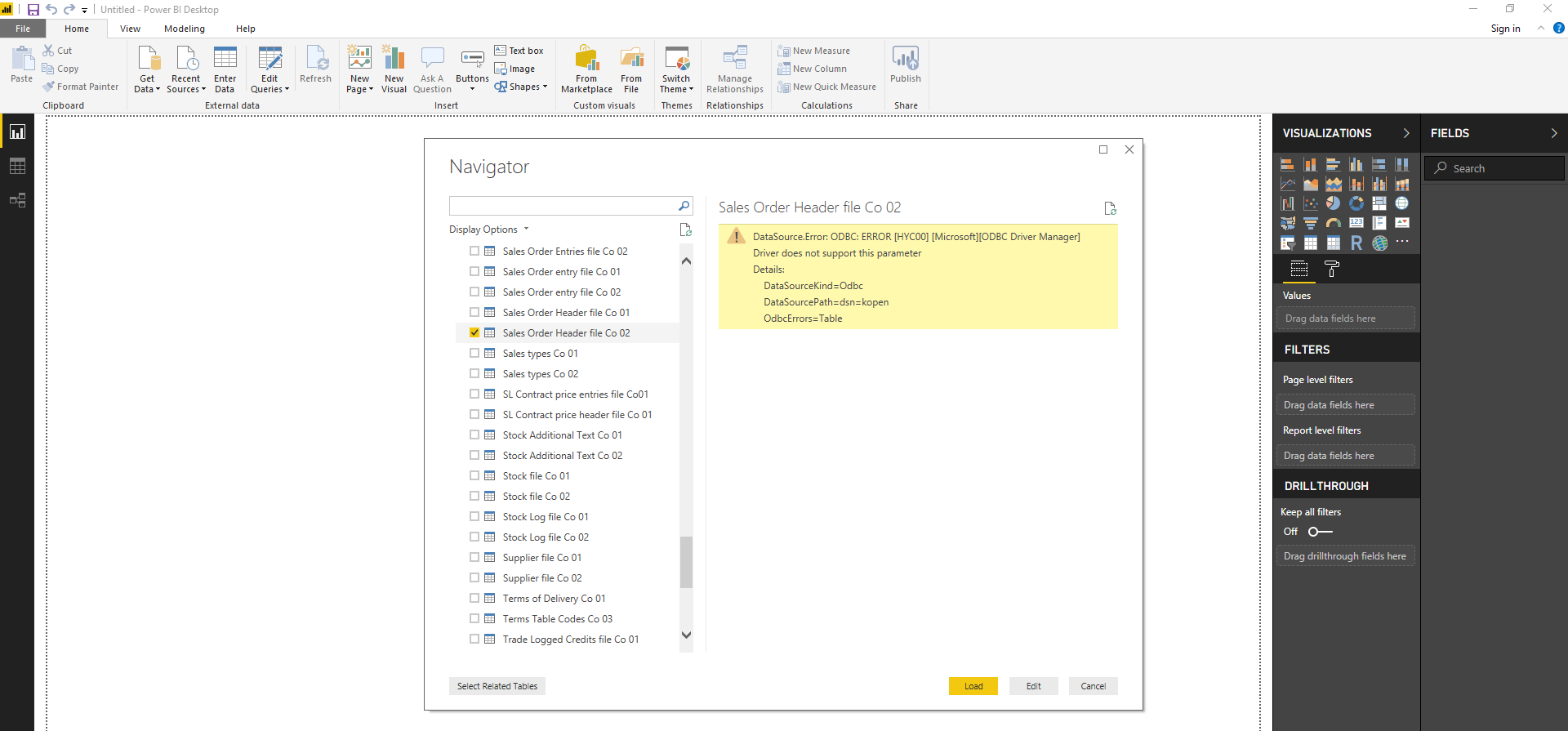Click the Navigator table search field

click(x=571, y=206)
